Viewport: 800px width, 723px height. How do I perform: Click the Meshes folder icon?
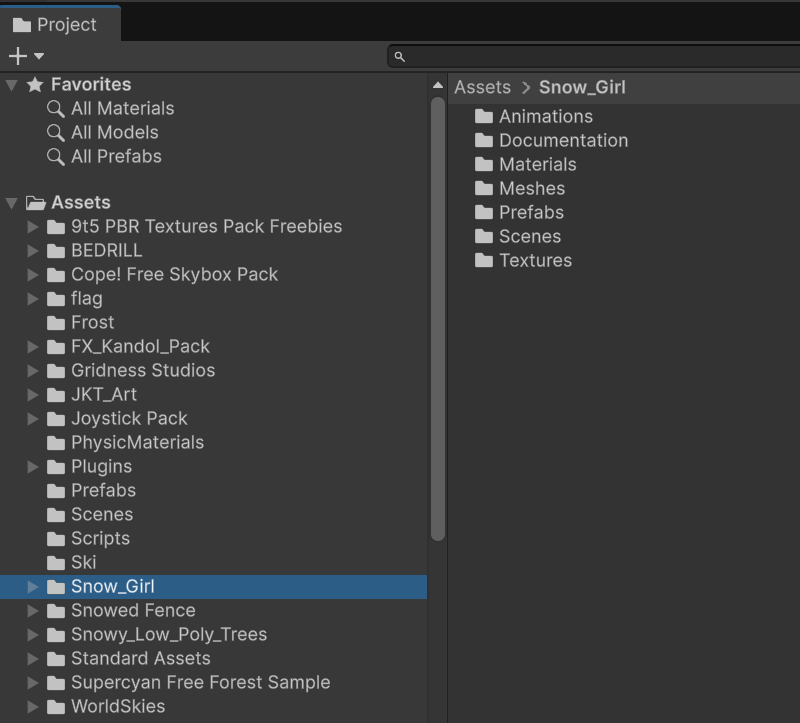484,188
